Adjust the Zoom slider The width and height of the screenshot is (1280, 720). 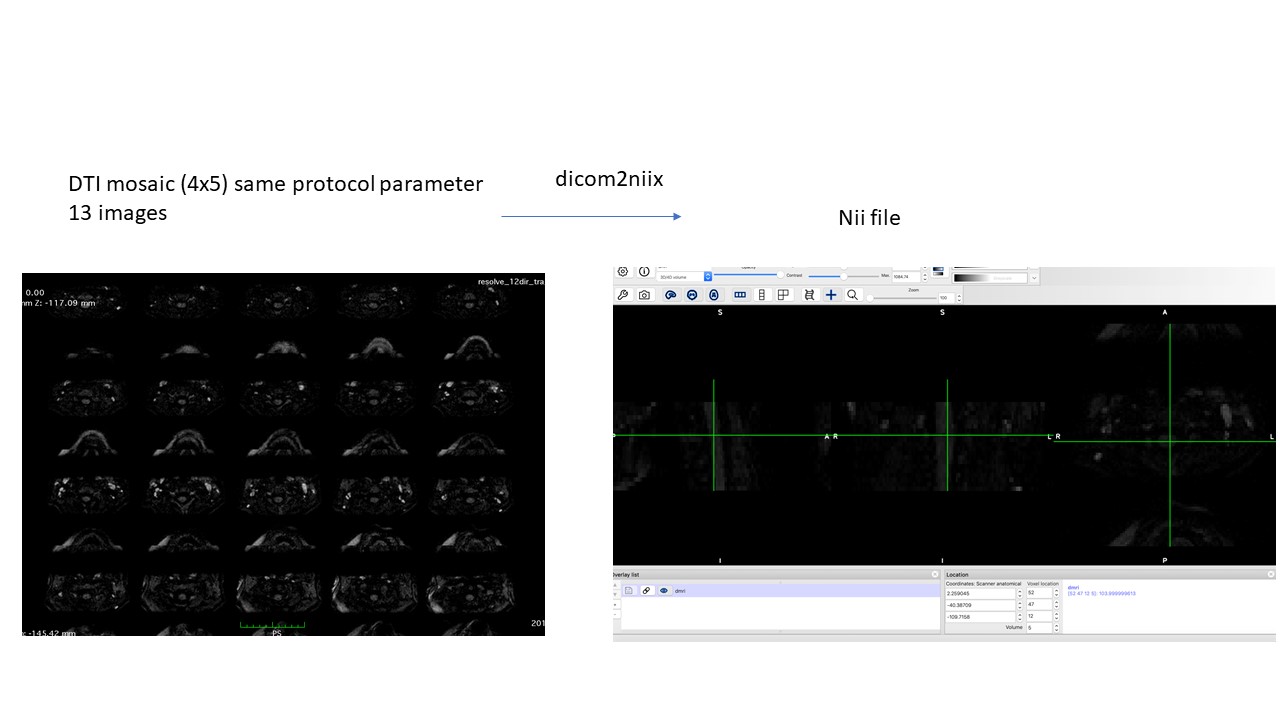[904, 297]
